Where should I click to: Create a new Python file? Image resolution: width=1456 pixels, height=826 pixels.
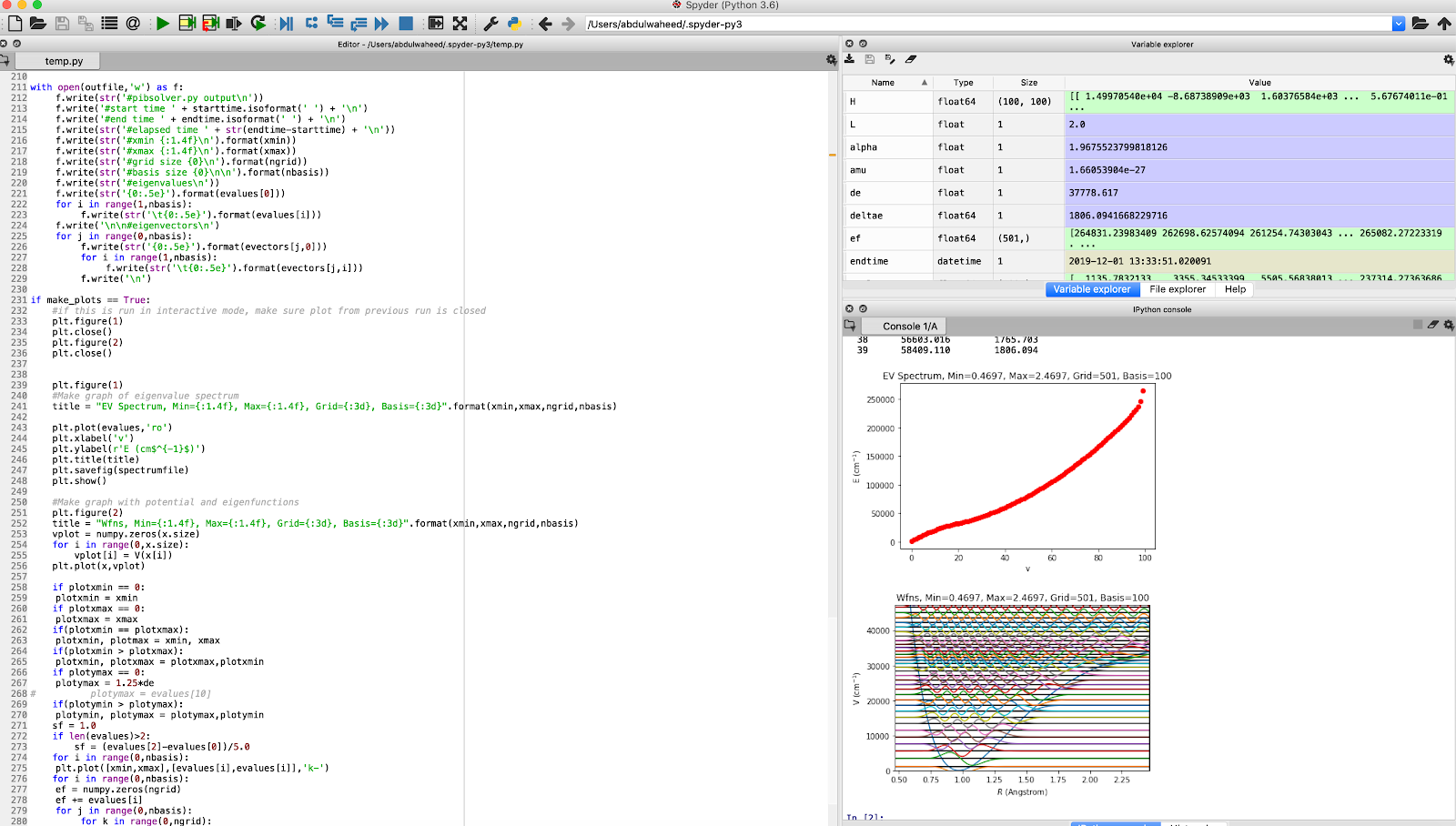tap(17, 23)
